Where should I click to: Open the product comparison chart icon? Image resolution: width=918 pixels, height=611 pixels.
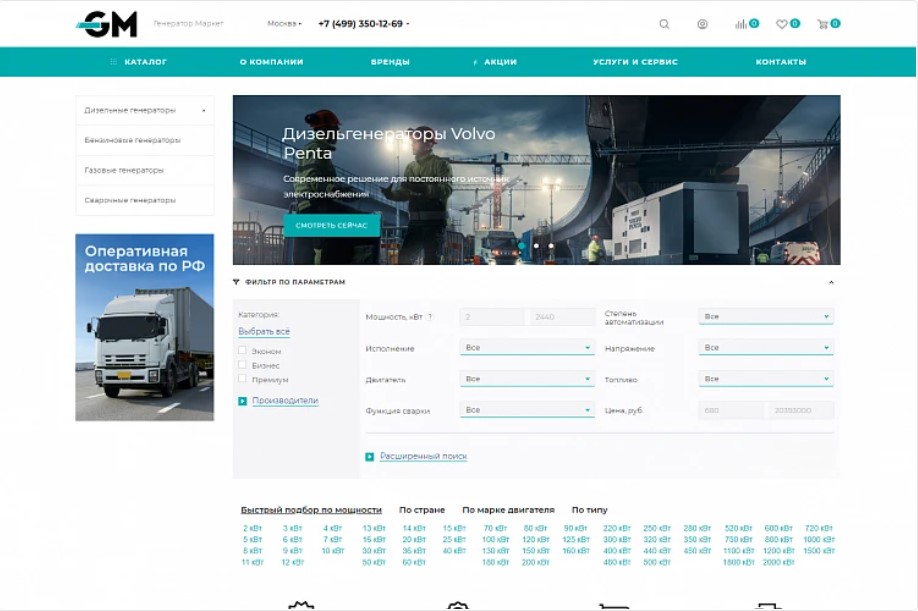pyautogui.click(x=741, y=24)
